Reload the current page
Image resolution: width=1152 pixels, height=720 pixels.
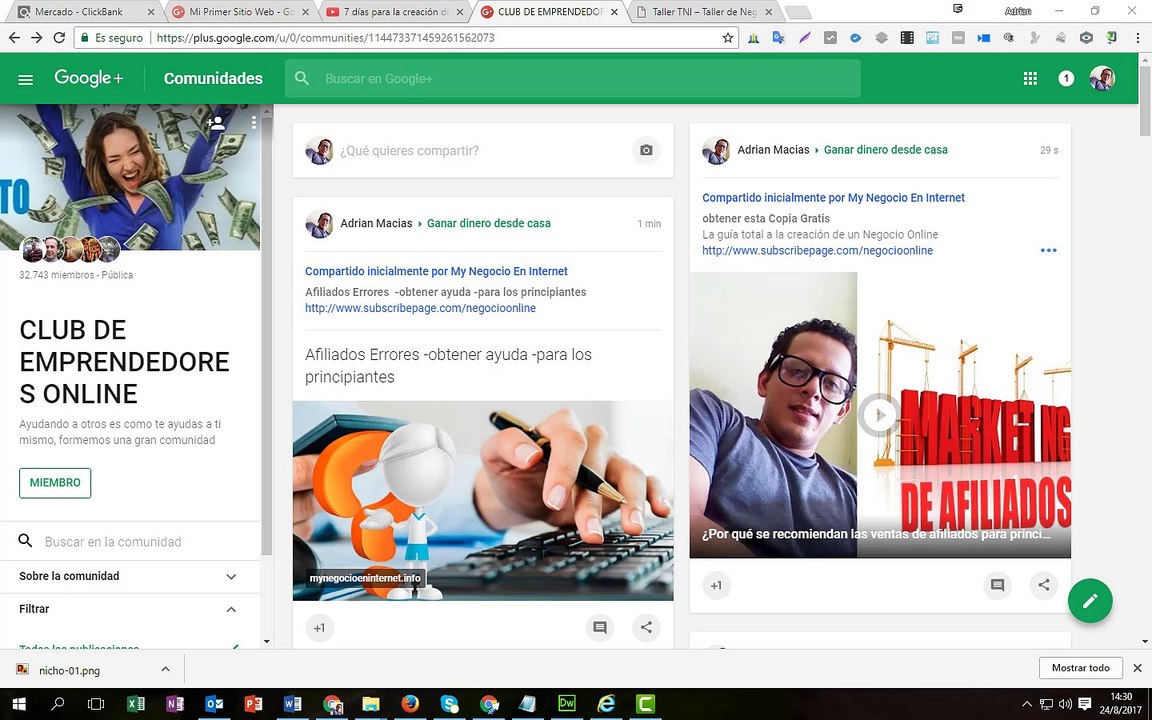tap(59, 37)
